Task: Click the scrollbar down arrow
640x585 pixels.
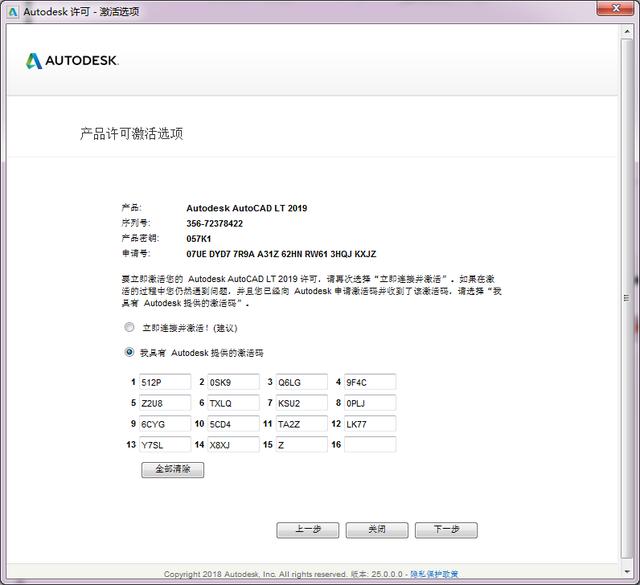Action: point(627,572)
